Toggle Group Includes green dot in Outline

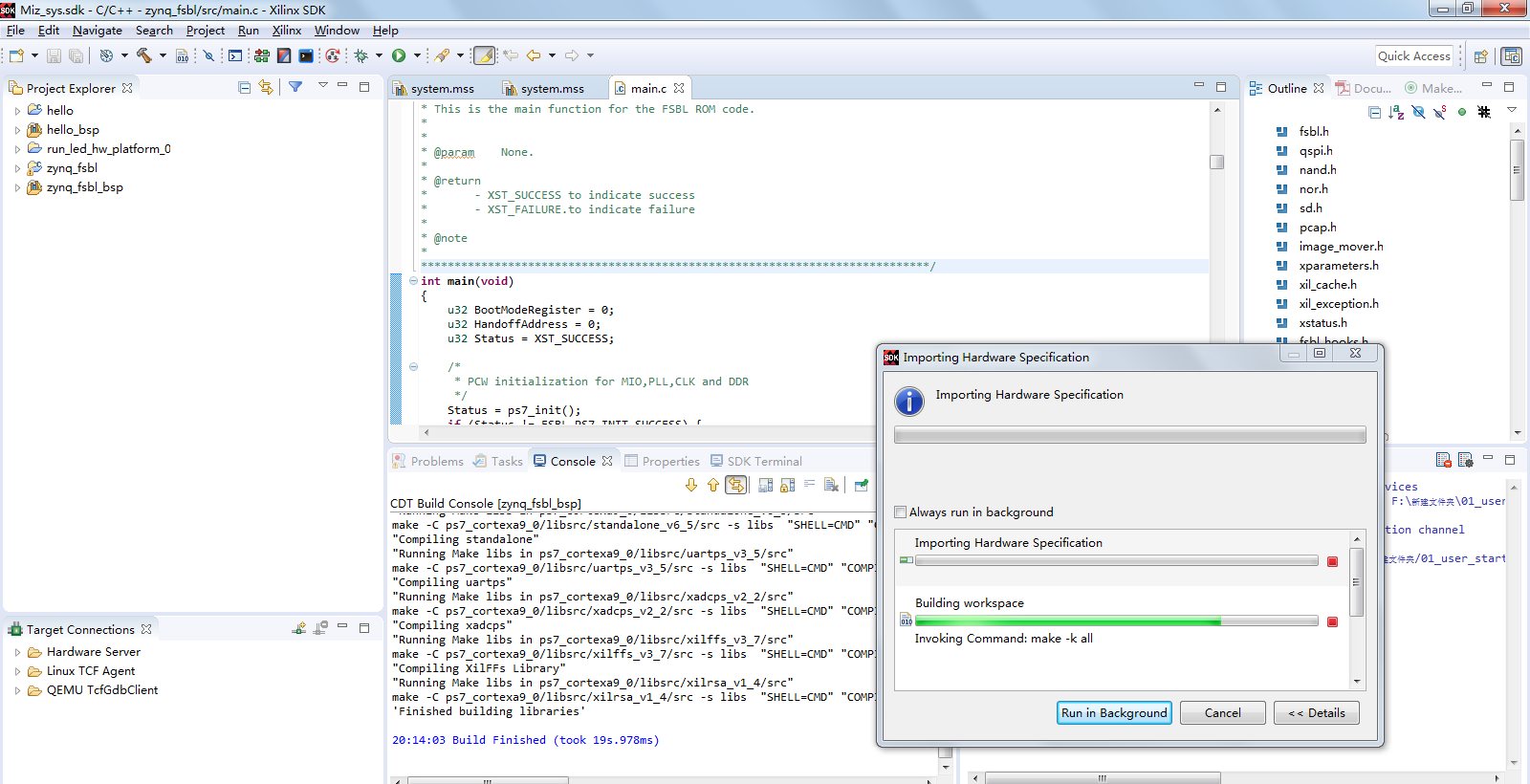point(1462,112)
